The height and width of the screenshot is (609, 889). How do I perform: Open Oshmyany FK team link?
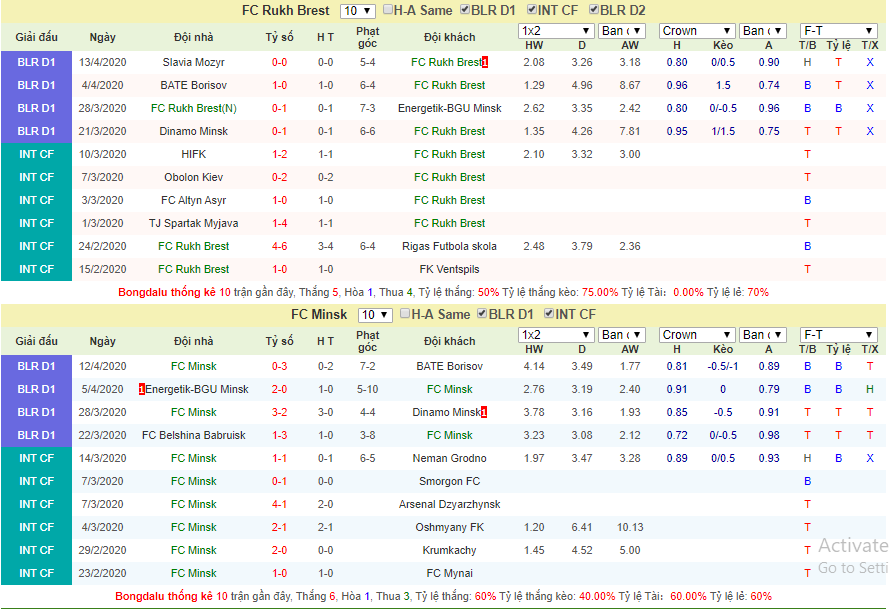click(x=449, y=527)
